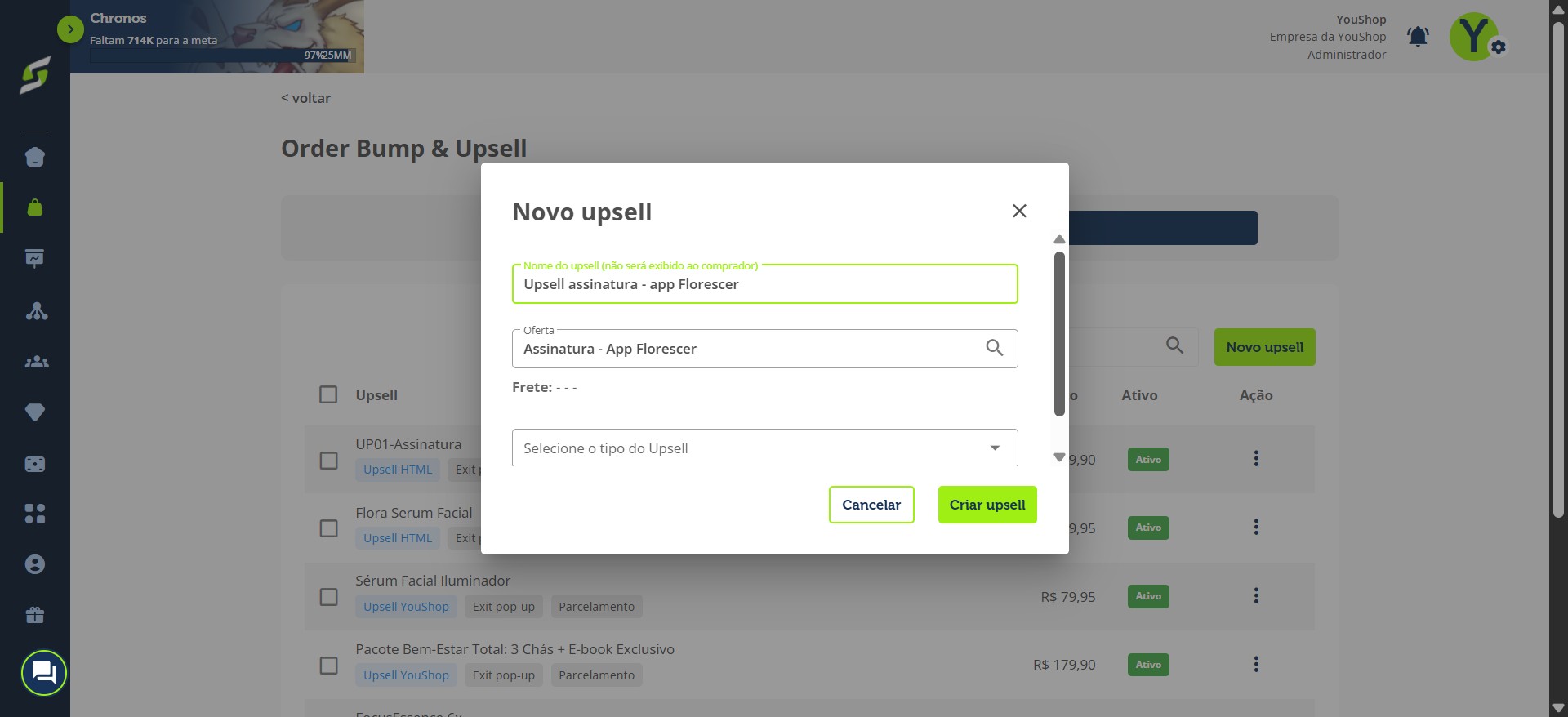Click the search icon in Oferta field
This screenshot has width=1568, height=717.
click(994, 348)
